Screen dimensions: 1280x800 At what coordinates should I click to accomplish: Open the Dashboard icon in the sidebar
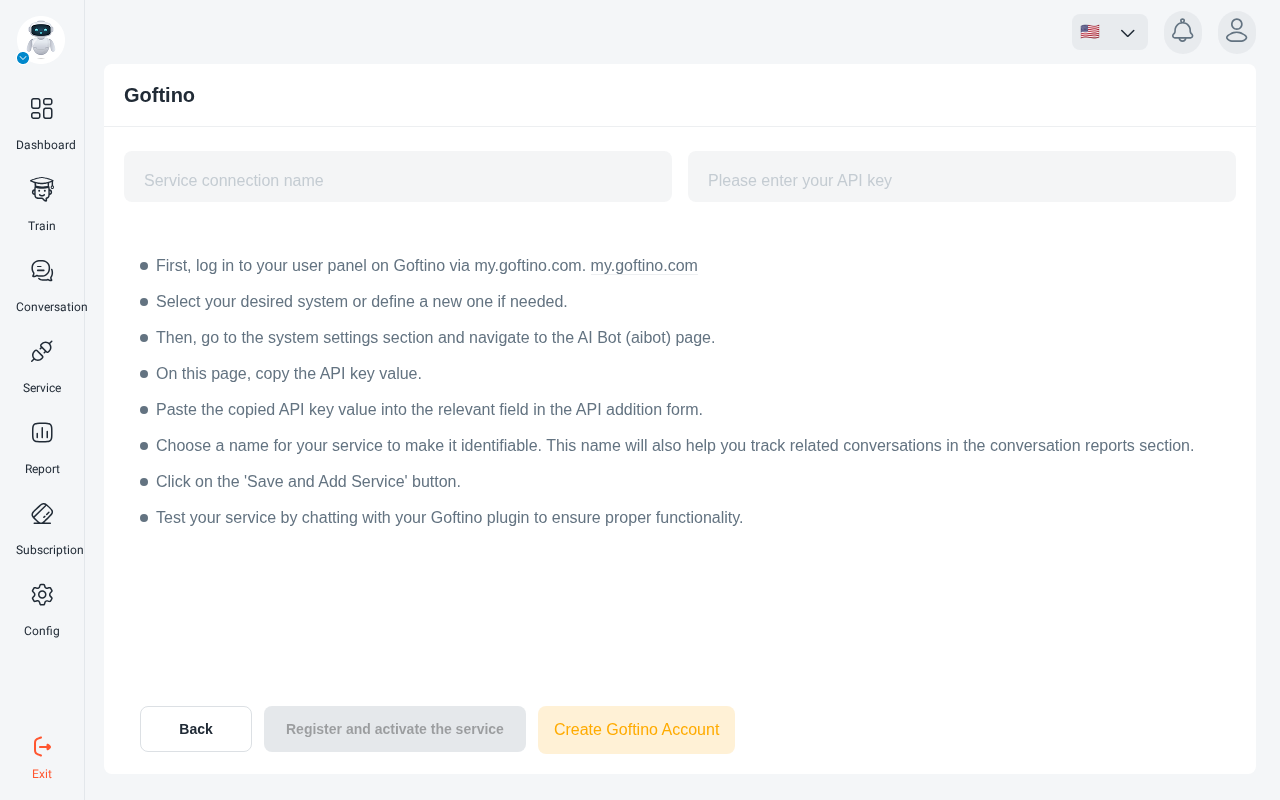42,108
